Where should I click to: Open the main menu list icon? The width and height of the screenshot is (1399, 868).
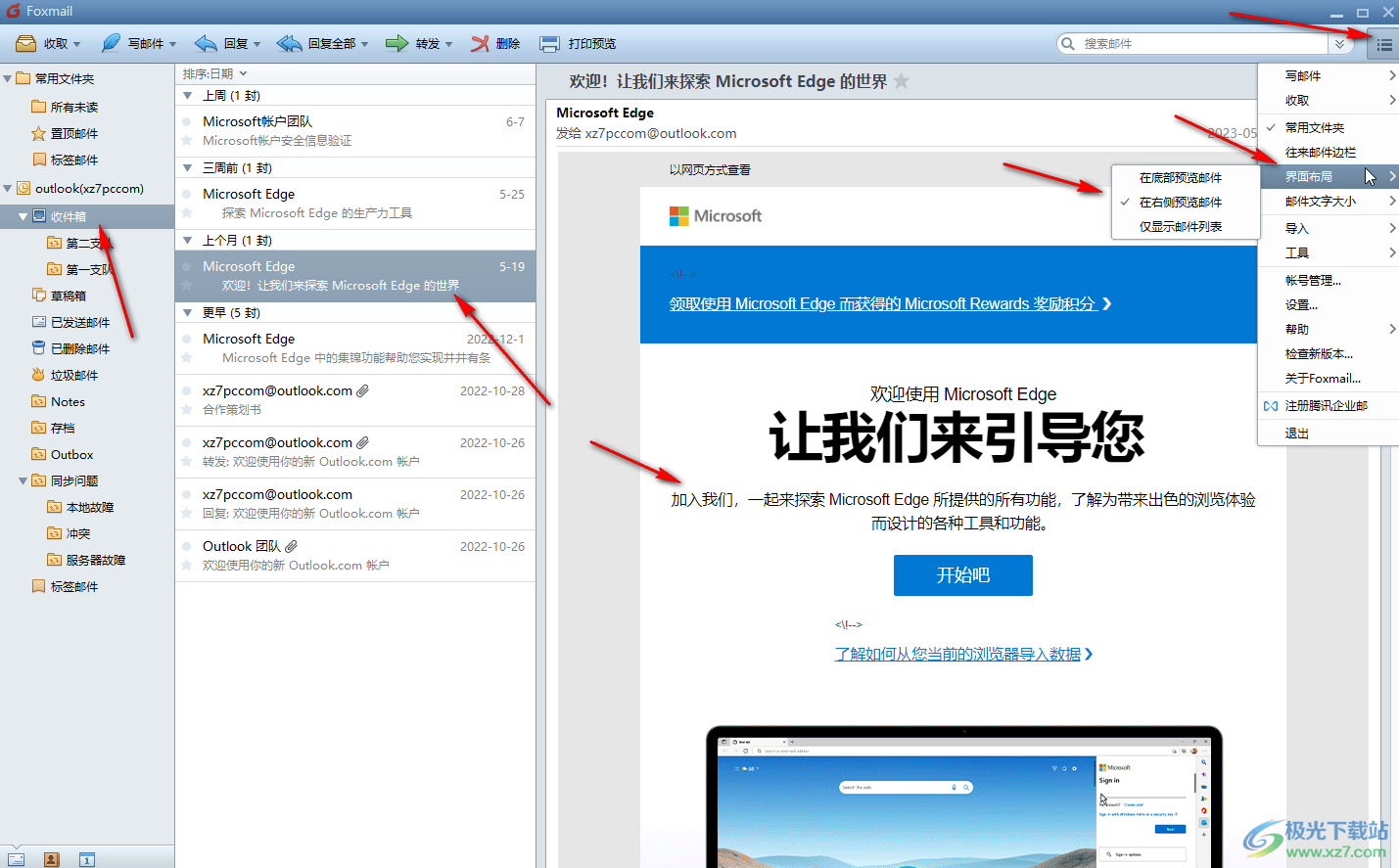[1383, 44]
